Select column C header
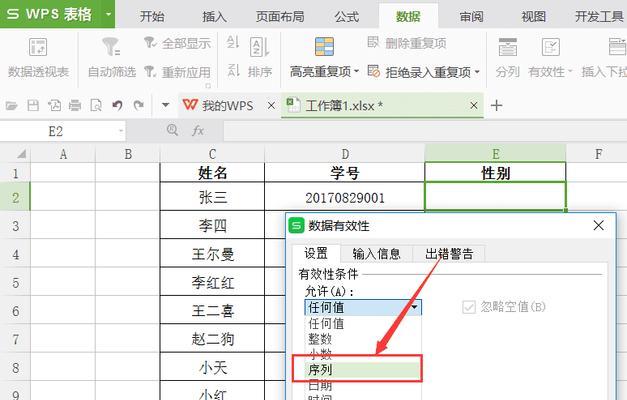Viewport: 627px width, 400px height. pyautogui.click(x=212, y=154)
